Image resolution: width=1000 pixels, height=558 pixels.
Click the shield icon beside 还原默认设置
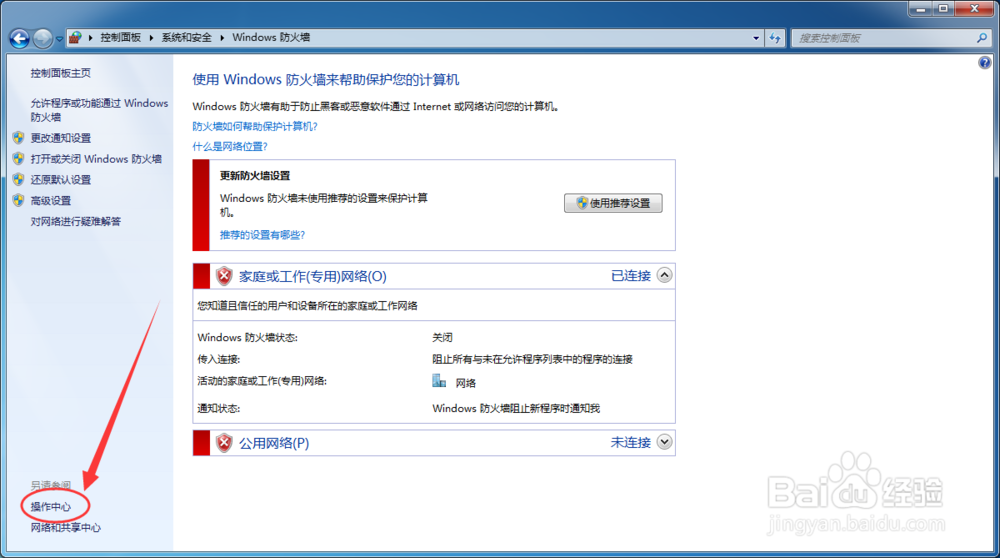18,180
